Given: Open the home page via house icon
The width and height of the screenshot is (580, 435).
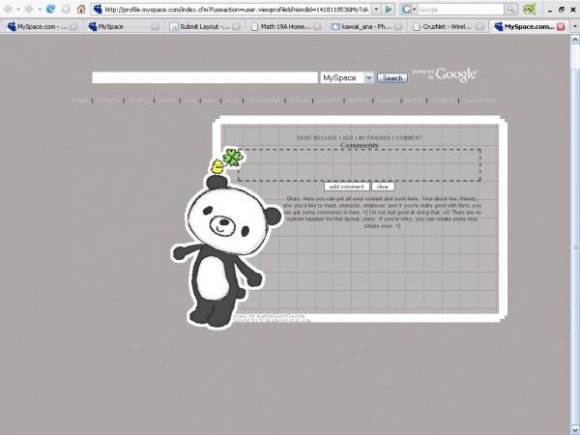Looking at the screenshot, I should [81, 9].
